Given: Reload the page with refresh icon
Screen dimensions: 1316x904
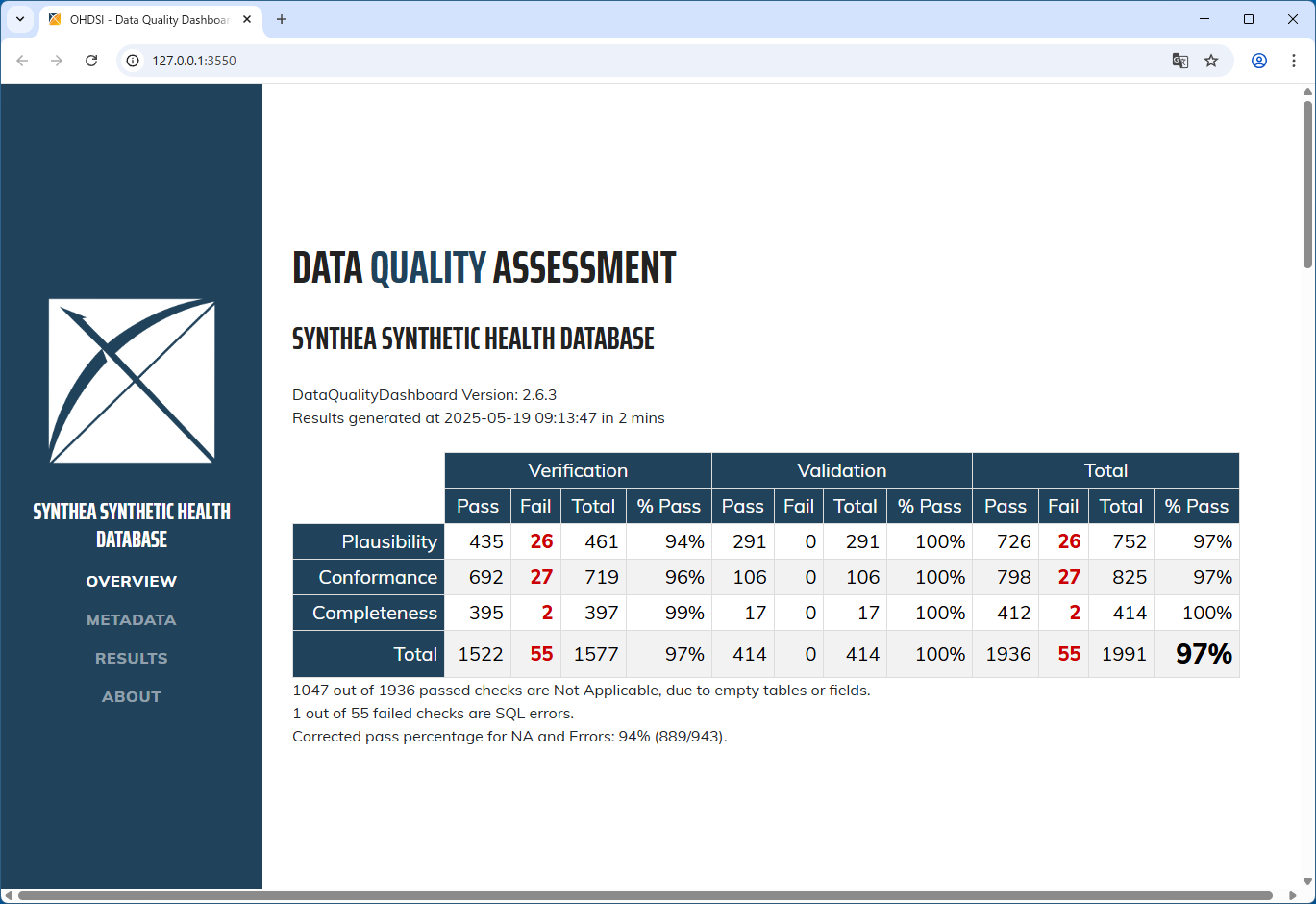Looking at the screenshot, I should 91,61.
